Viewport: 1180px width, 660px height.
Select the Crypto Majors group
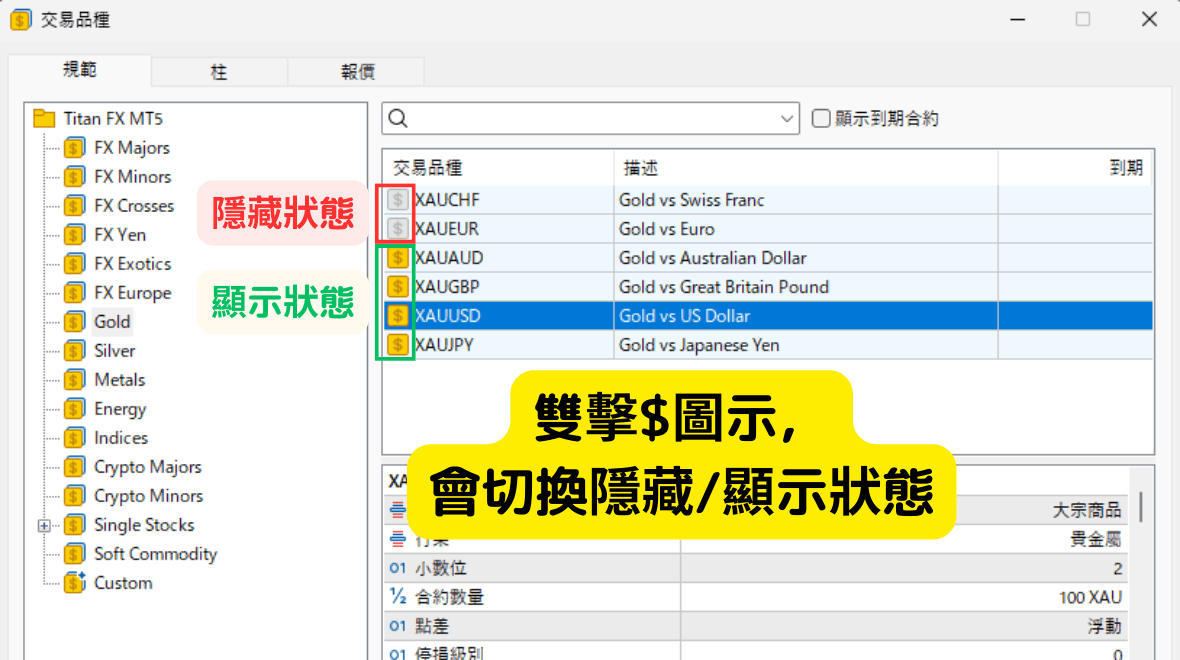147,467
